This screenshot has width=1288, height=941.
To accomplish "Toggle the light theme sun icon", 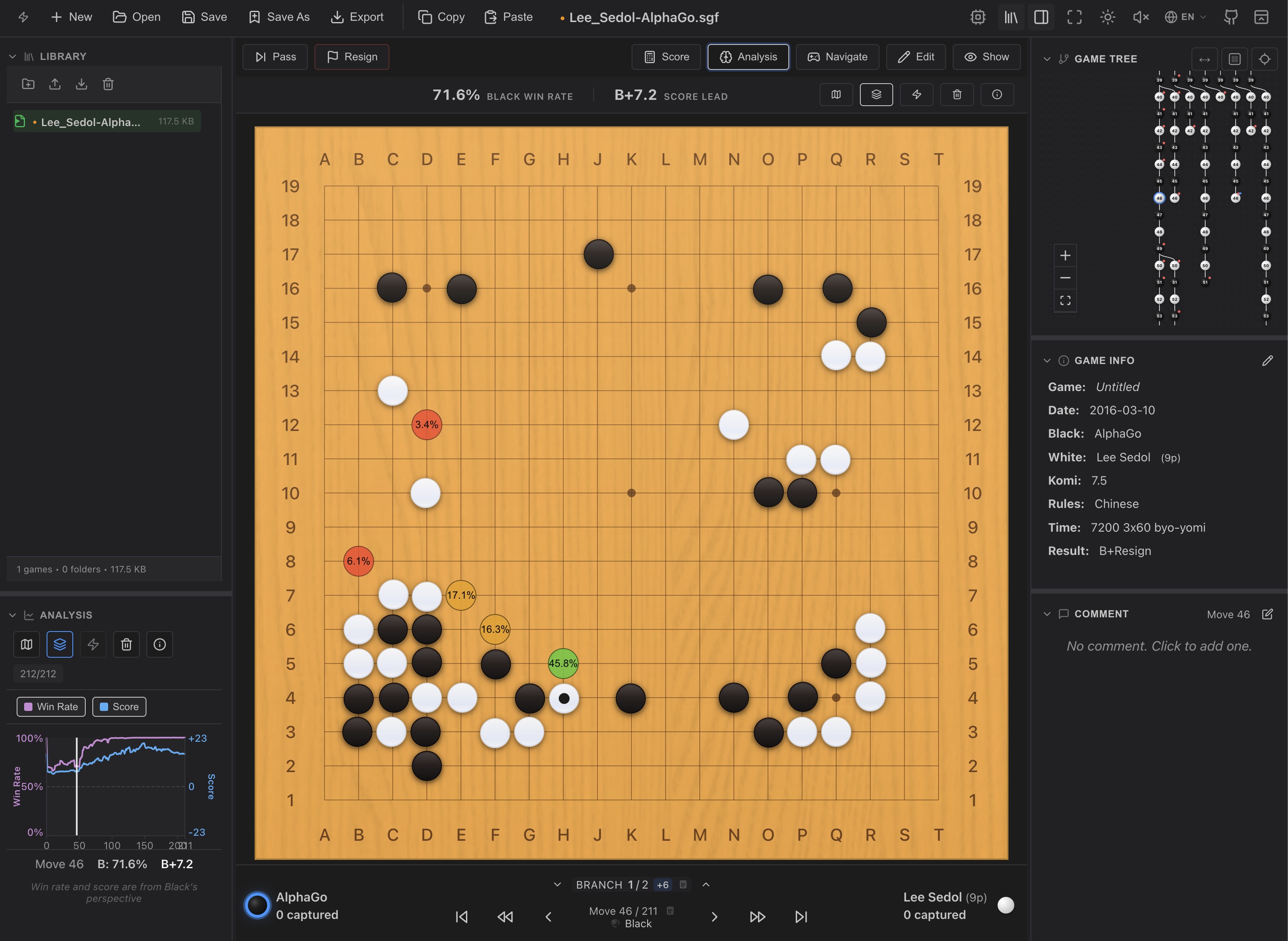I will coord(1107,17).
